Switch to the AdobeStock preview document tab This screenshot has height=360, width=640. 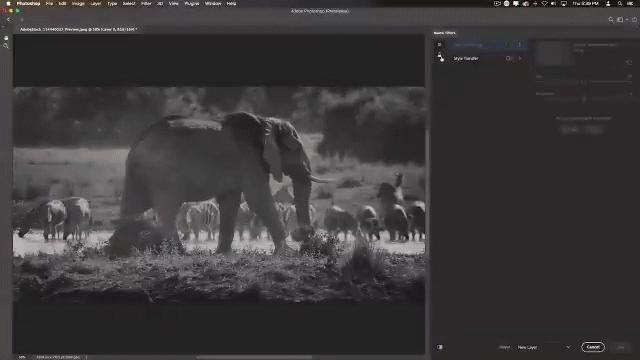point(78,29)
